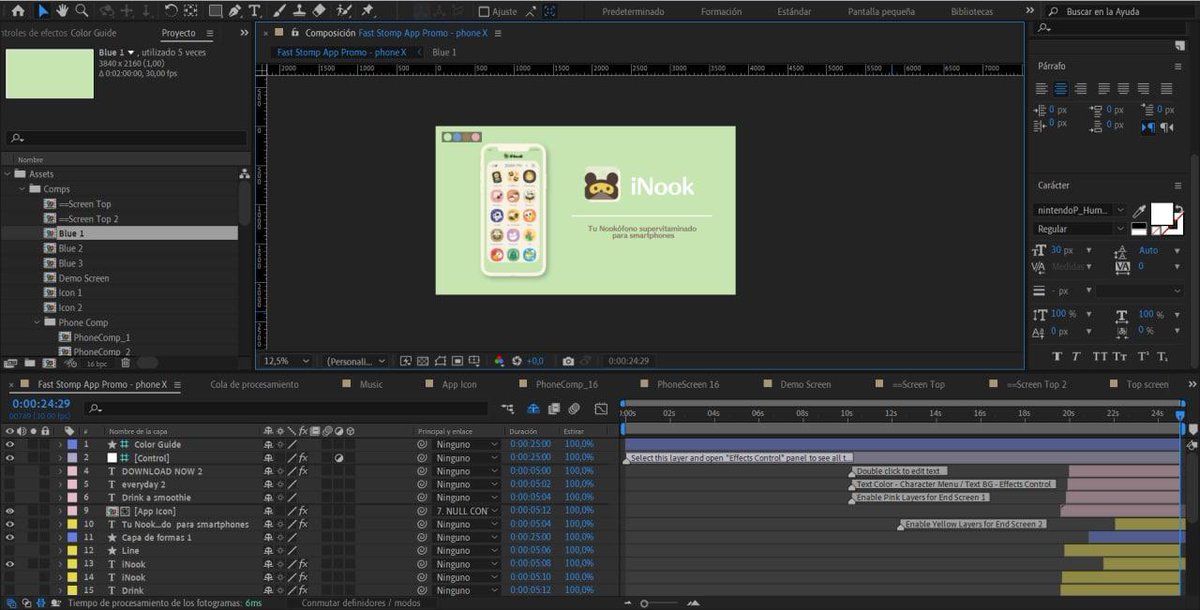Click the pink label of everyday 2
Image resolution: width=1200 pixels, height=610 pixels.
72,484
